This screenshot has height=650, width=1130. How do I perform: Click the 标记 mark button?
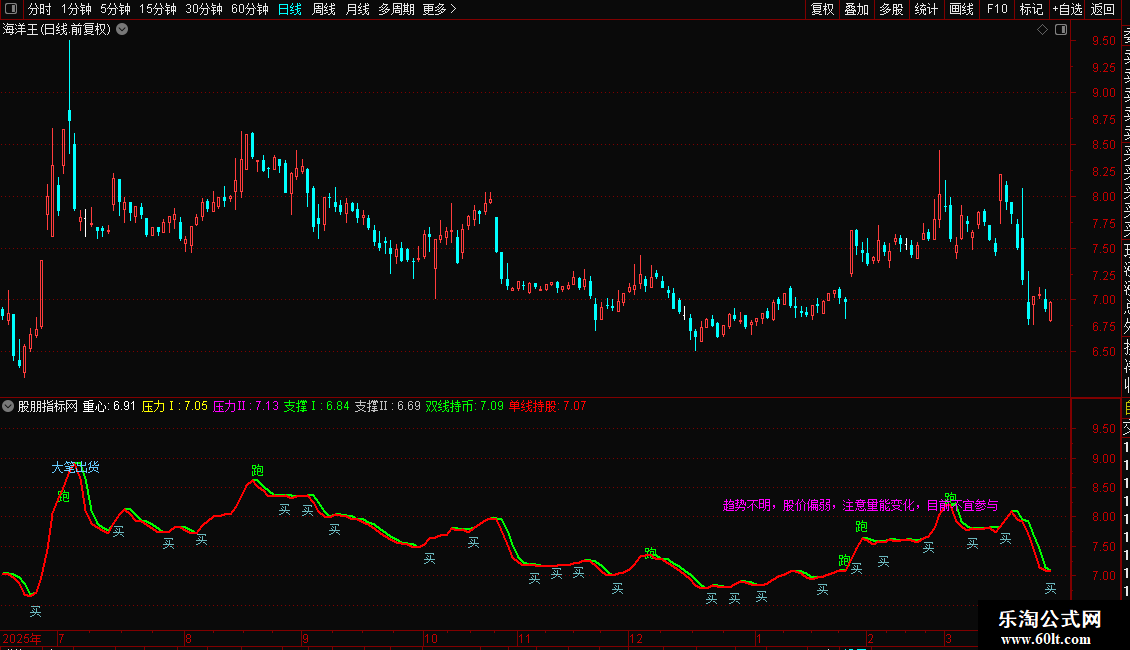tap(1031, 9)
